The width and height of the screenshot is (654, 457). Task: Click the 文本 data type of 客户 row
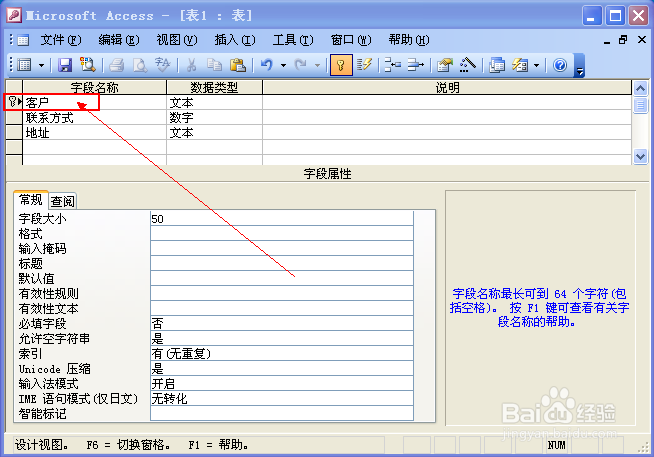[x=214, y=103]
